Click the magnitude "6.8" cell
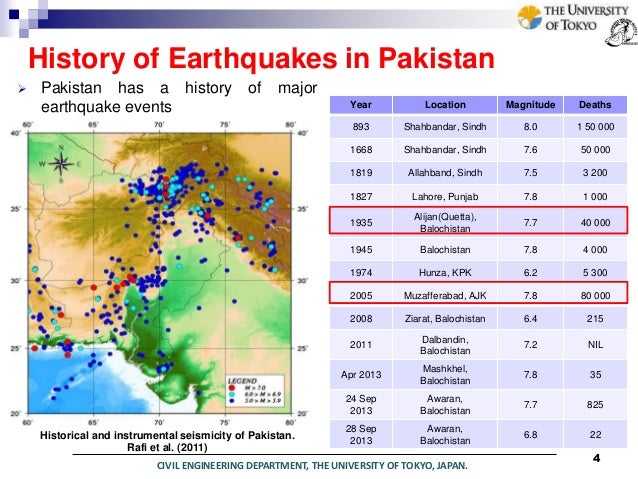 [x=530, y=435]
